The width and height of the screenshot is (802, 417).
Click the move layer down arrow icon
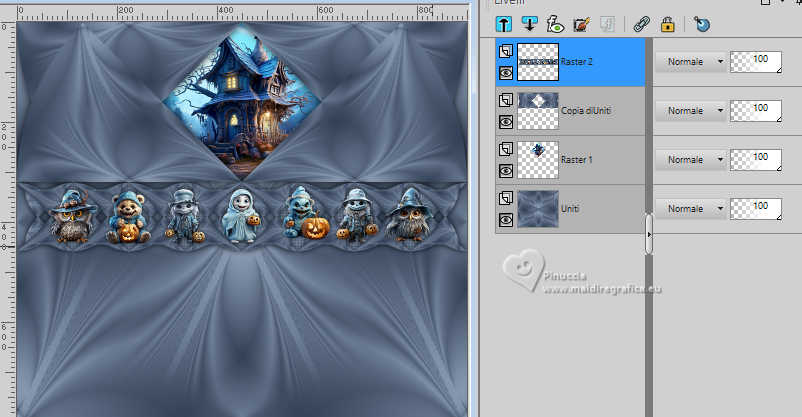529,24
